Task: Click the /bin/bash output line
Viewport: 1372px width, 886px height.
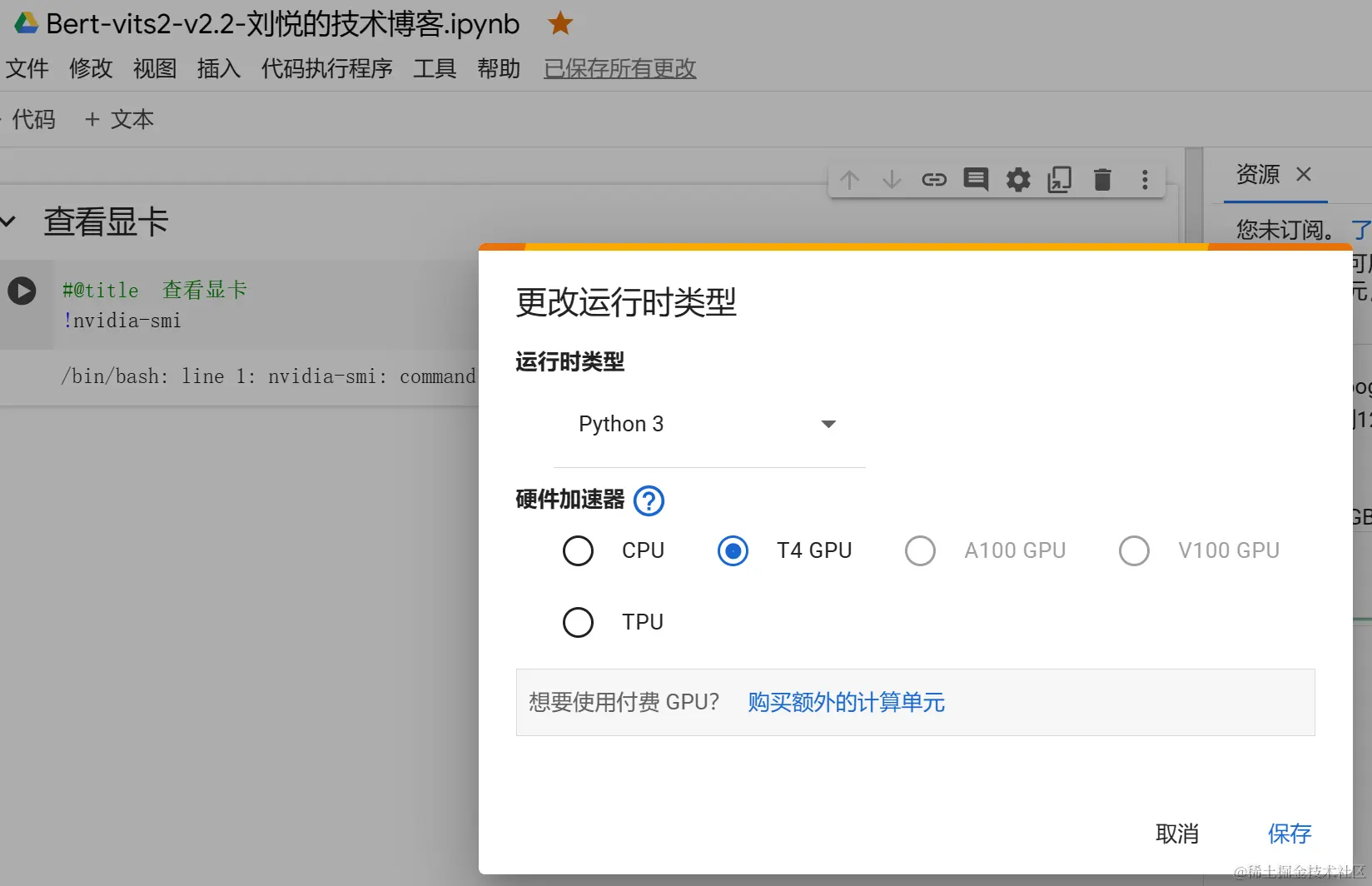Action: click(268, 376)
